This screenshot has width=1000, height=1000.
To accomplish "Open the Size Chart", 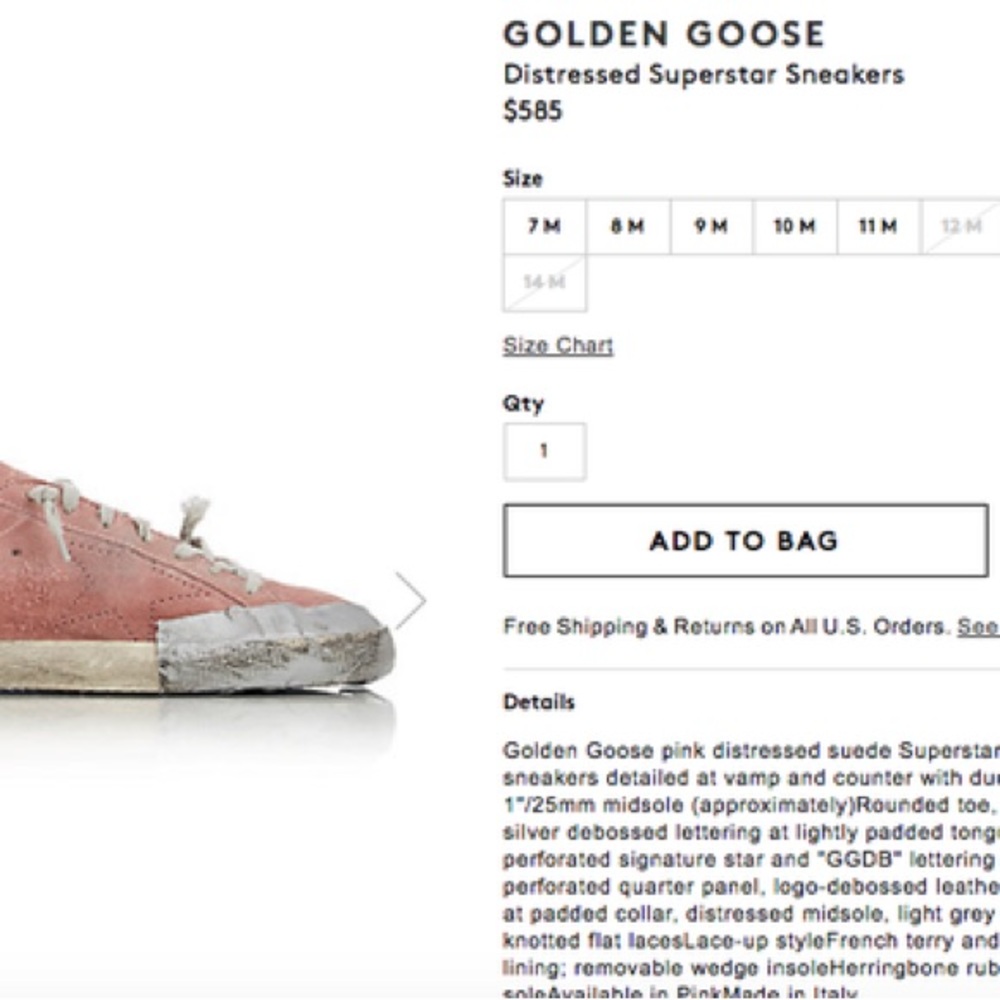I will tap(558, 344).
